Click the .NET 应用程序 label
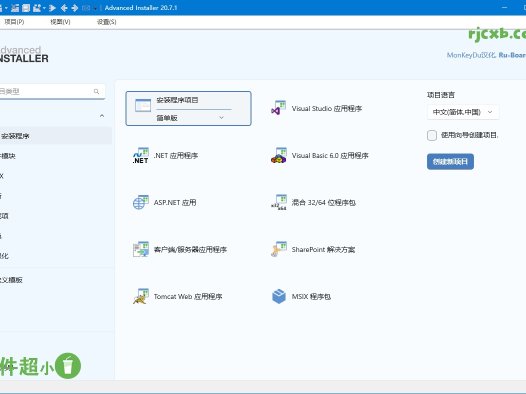 click(176, 156)
